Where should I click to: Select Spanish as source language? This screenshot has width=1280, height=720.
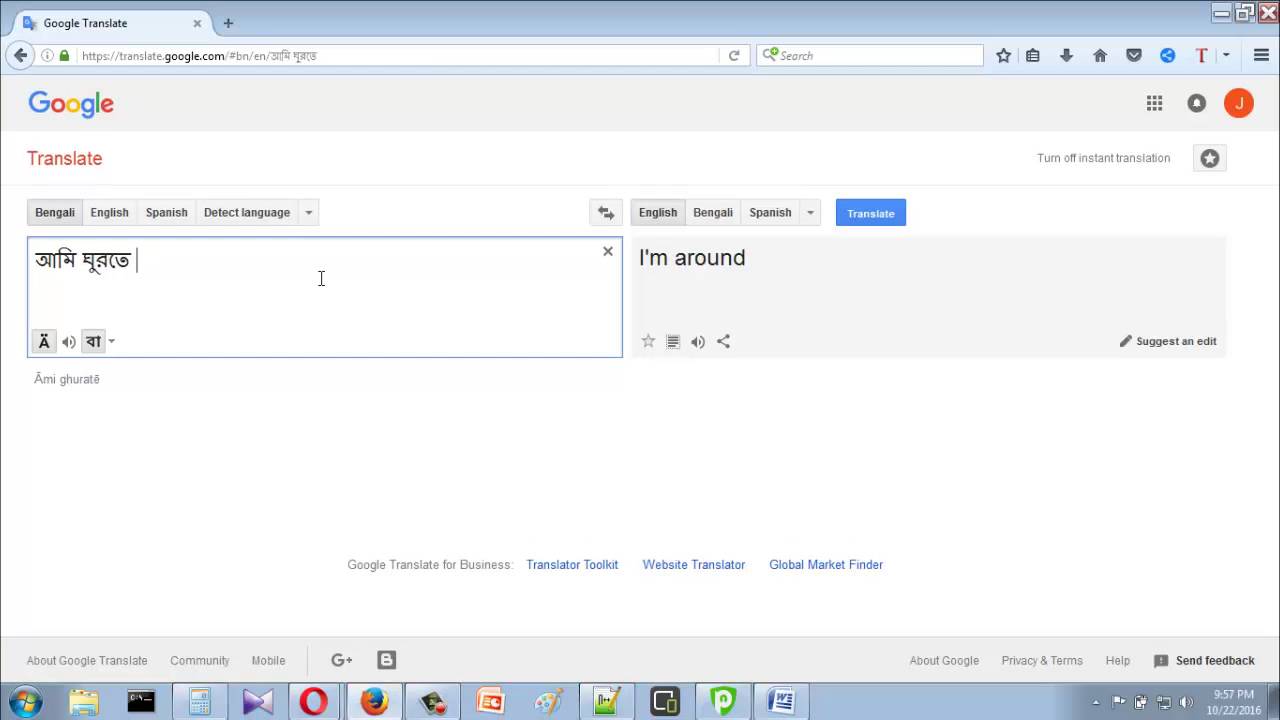click(166, 213)
